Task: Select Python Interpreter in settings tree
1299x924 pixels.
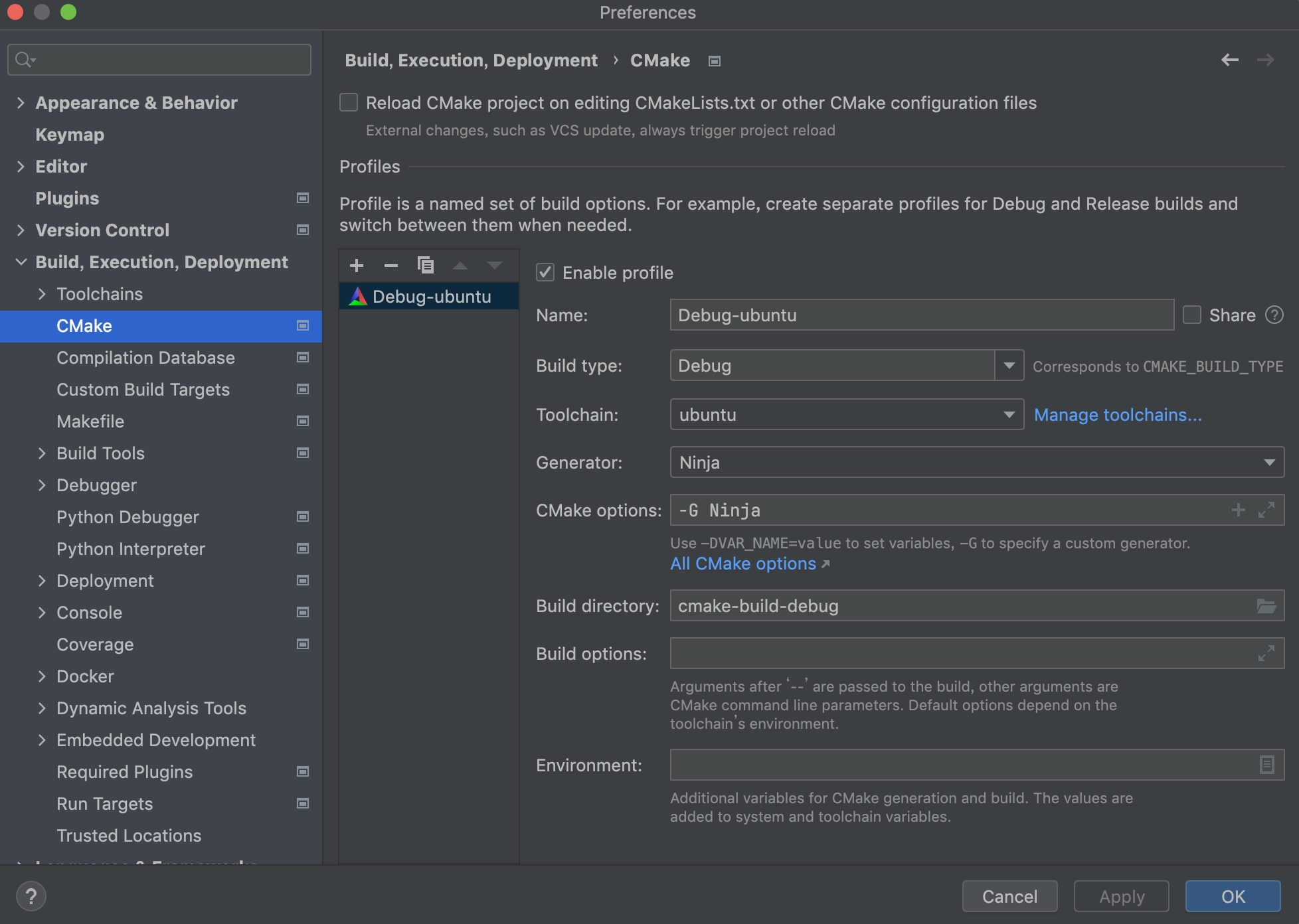Action: 131,549
